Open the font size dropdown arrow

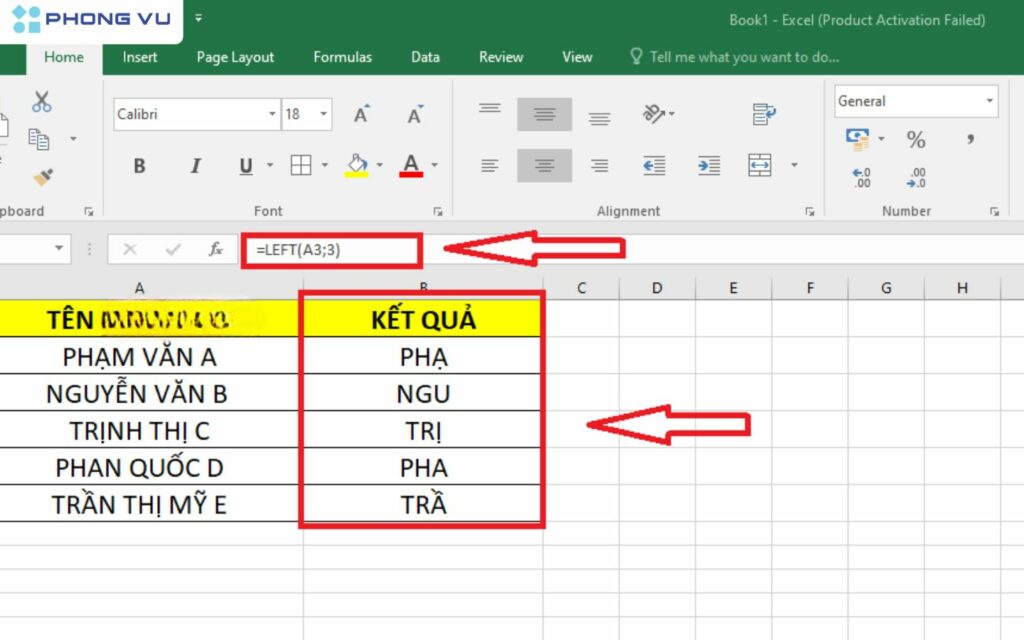324,115
